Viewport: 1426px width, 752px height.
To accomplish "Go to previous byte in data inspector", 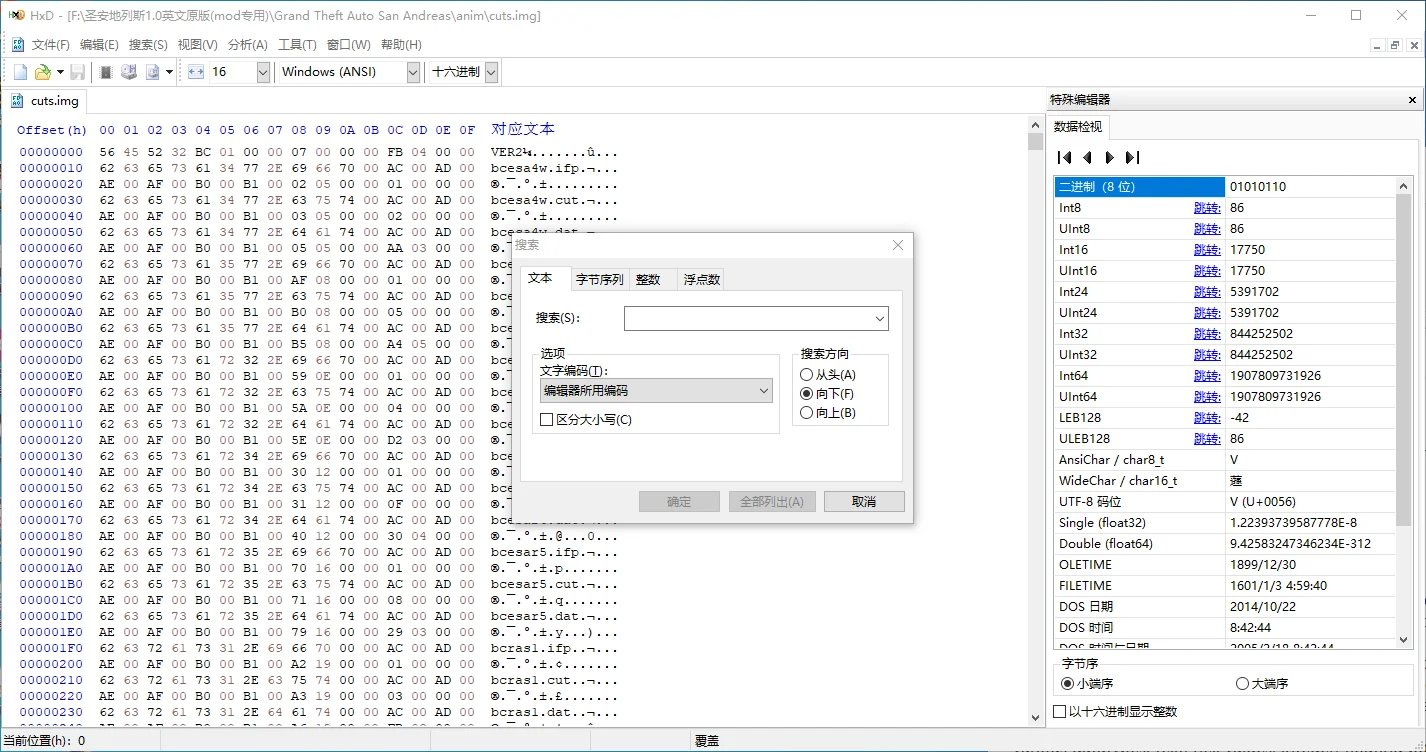I will click(x=1087, y=157).
